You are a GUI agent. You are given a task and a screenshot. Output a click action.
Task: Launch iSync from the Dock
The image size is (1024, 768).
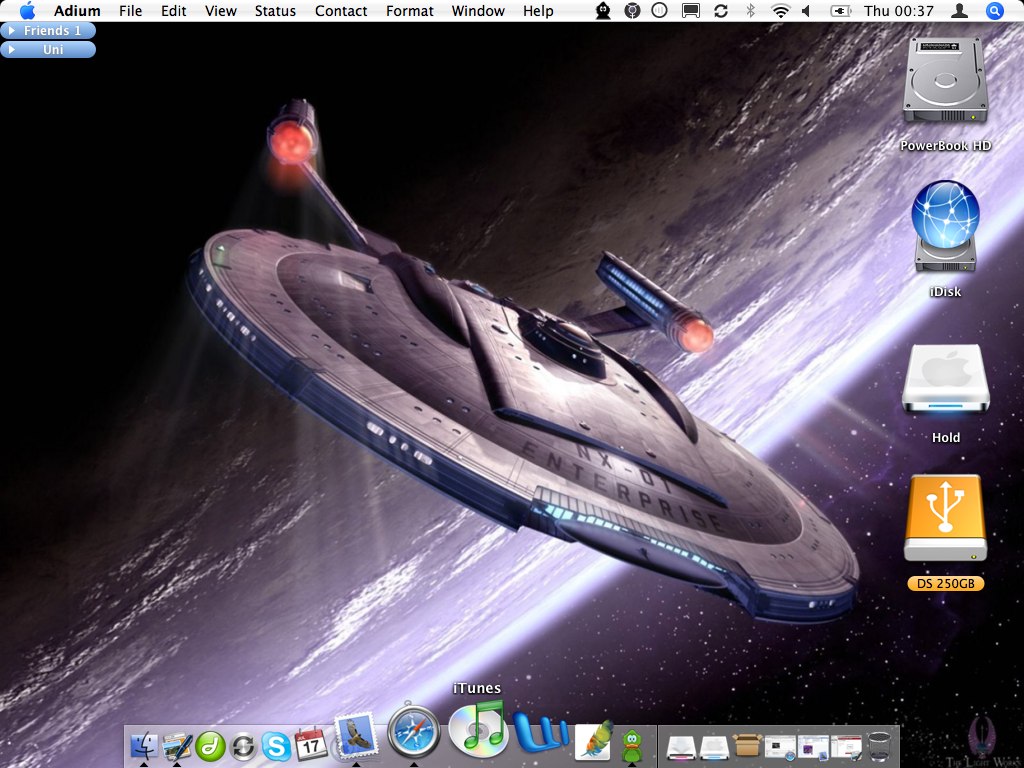coord(243,746)
